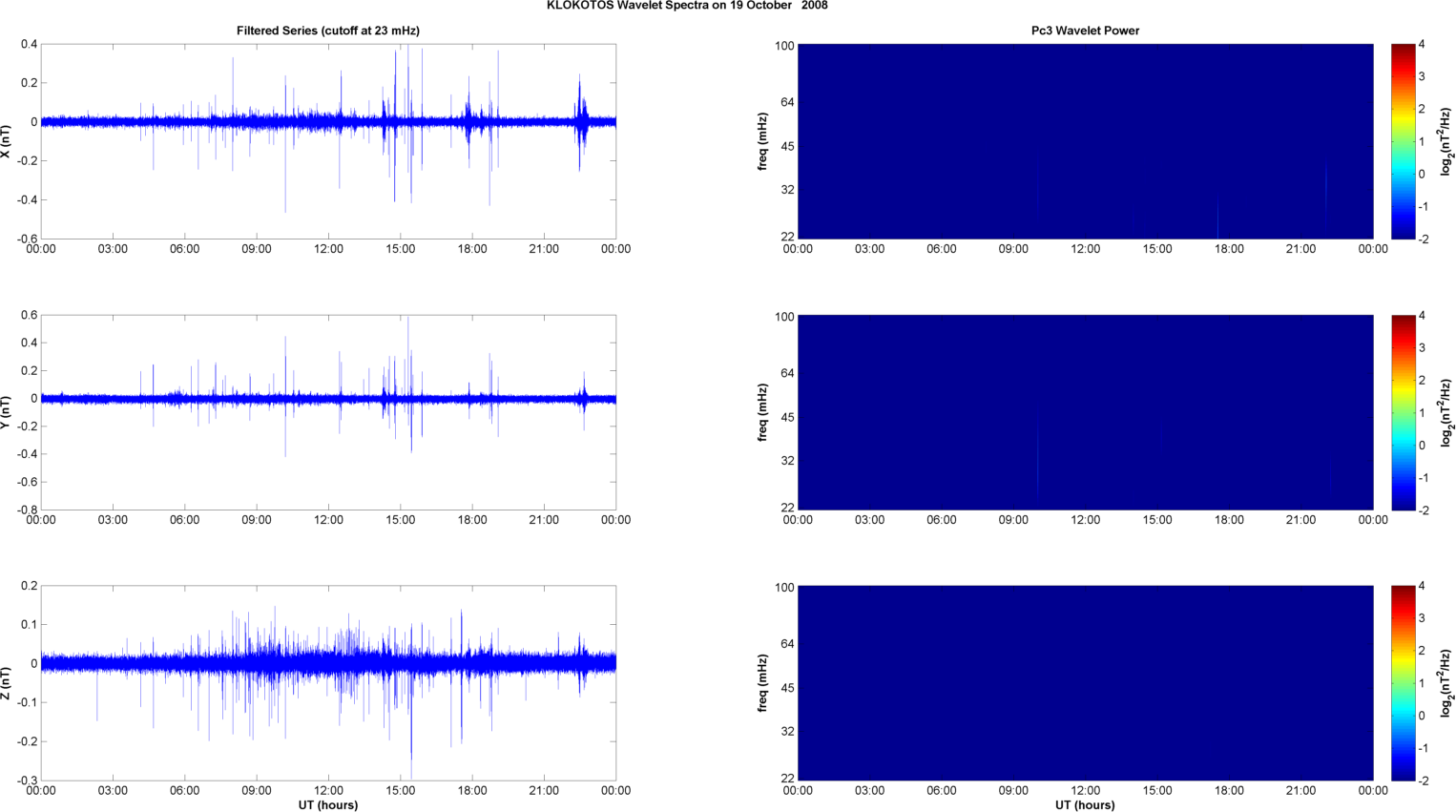
Task: Click the 'X (nT)' axis label
Action: coord(6,141)
